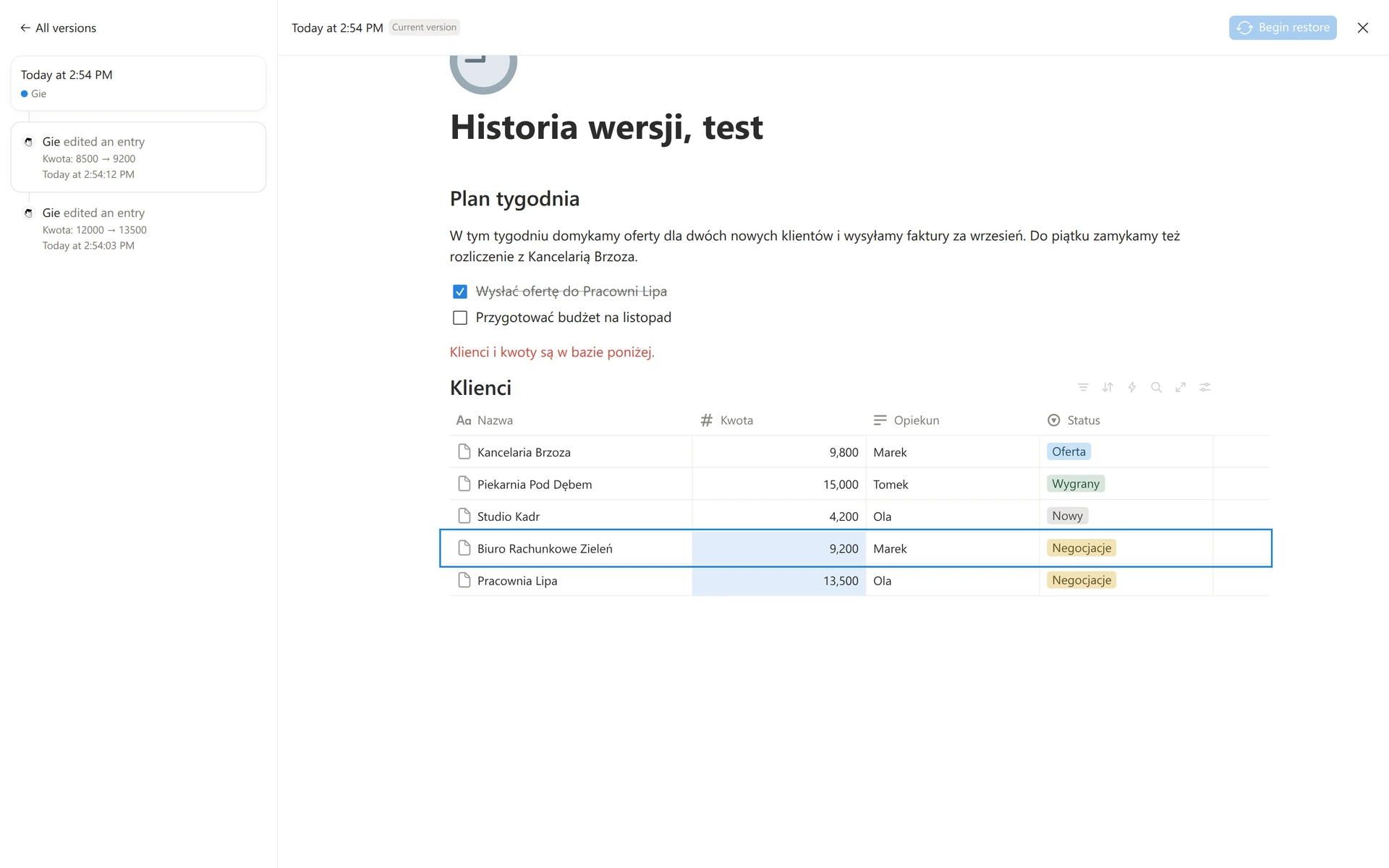
Task: Click the Opiekun column header
Action: pos(953,420)
